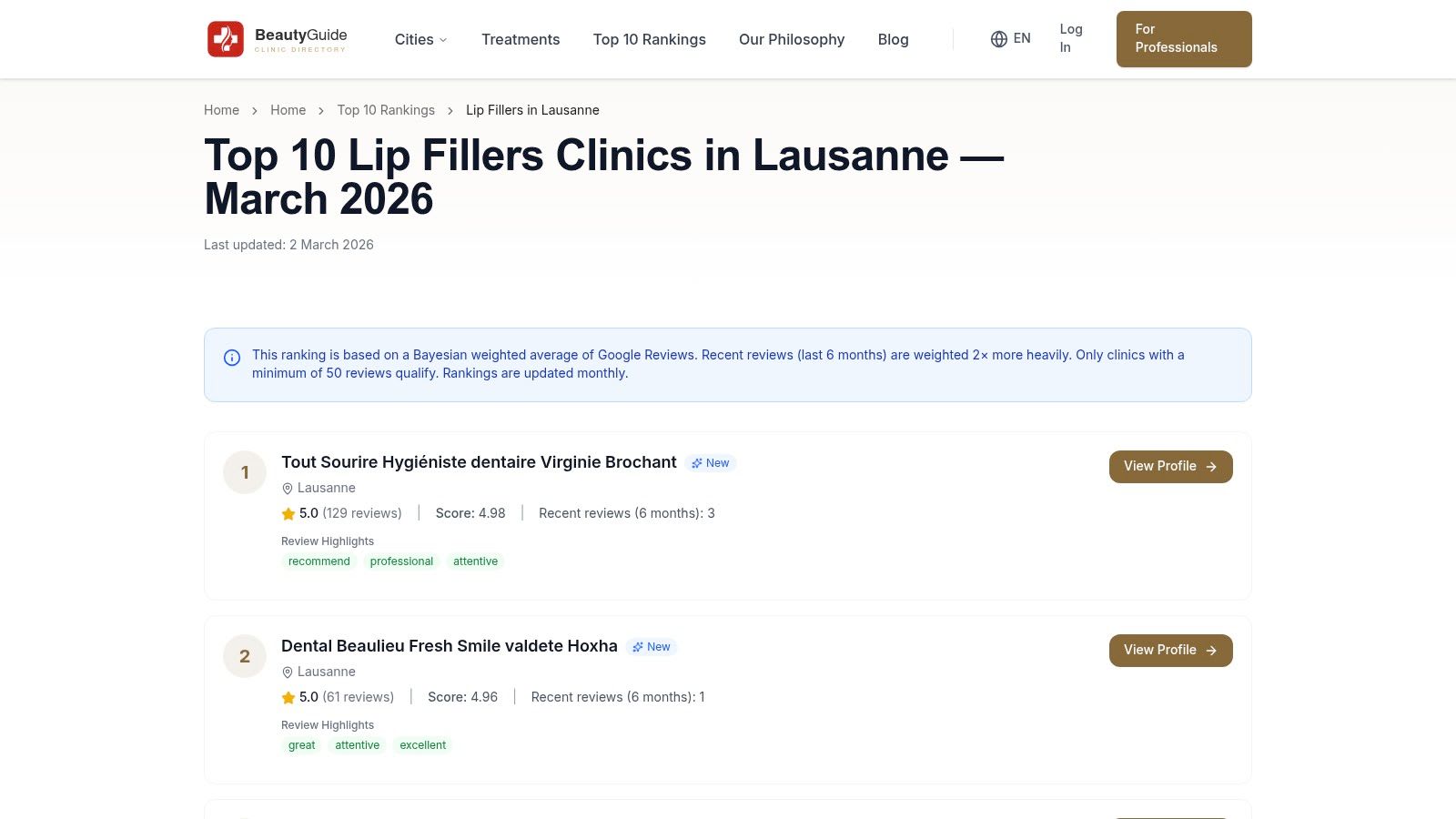The image size is (1456, 819).
Task: Click the 'great' review highlight tag
Action: [x=302, y=745]
